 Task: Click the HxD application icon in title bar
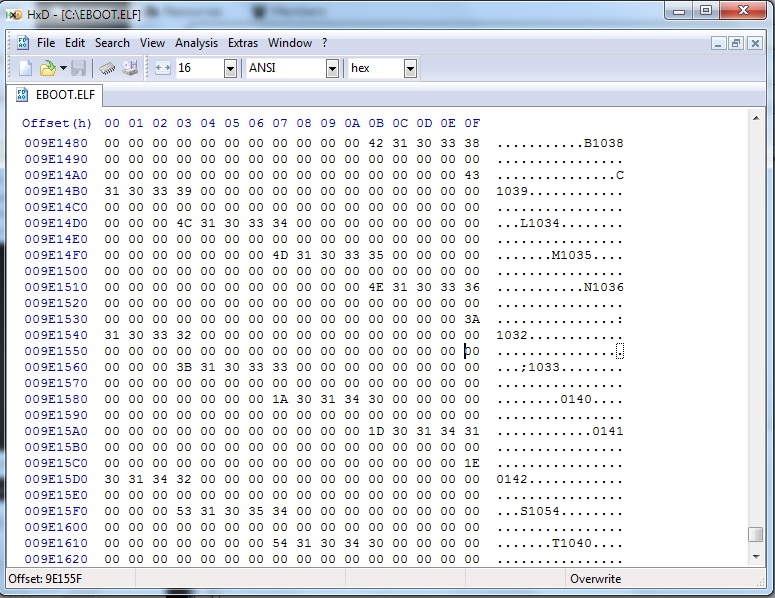(14, 15)
